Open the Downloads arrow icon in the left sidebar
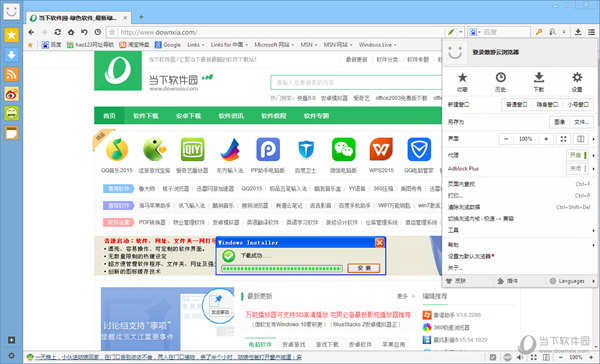Image resolution: width=600 pixels, height=364 pixels. [x=11, y=55]
